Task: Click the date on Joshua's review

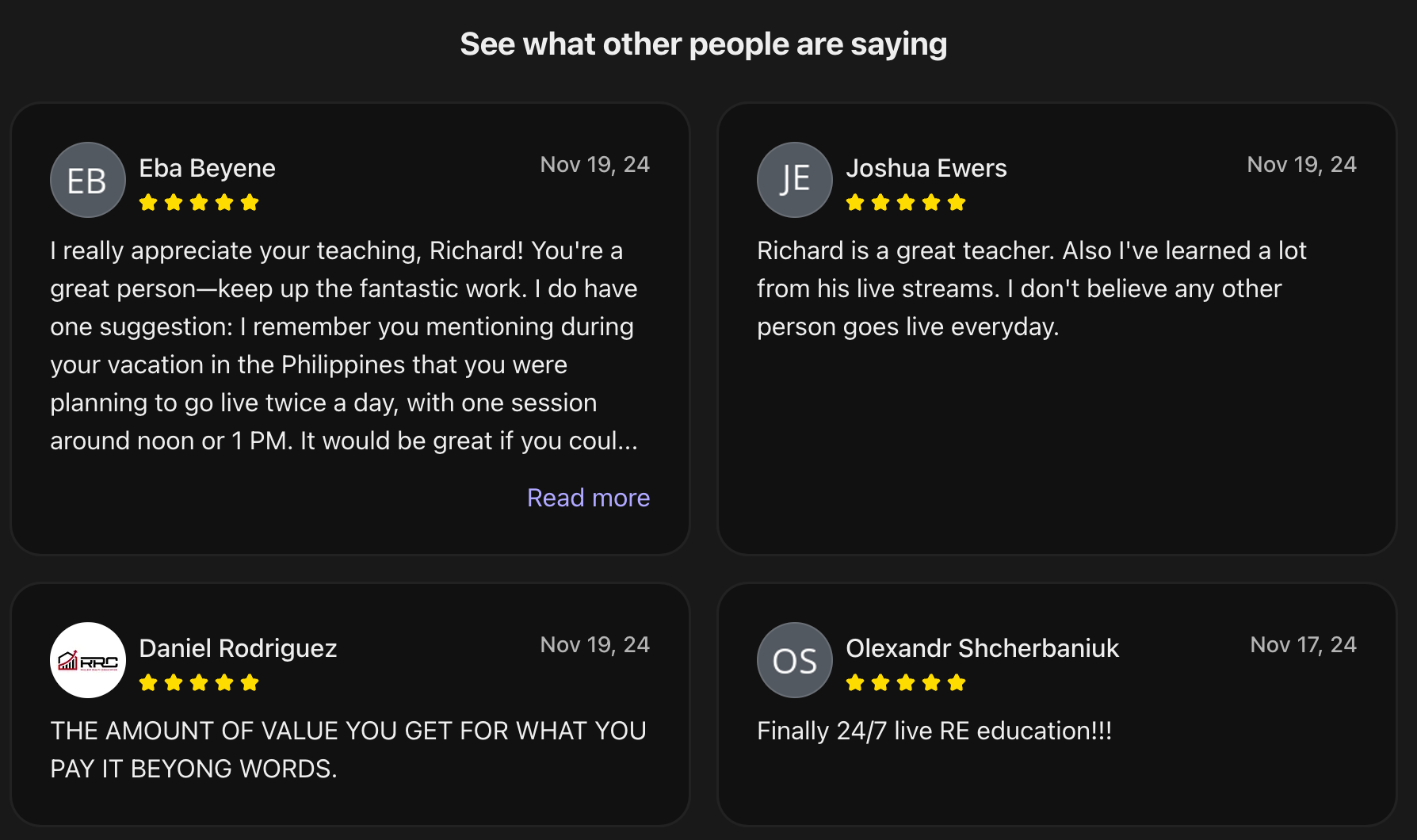Action: point(1301,165)
